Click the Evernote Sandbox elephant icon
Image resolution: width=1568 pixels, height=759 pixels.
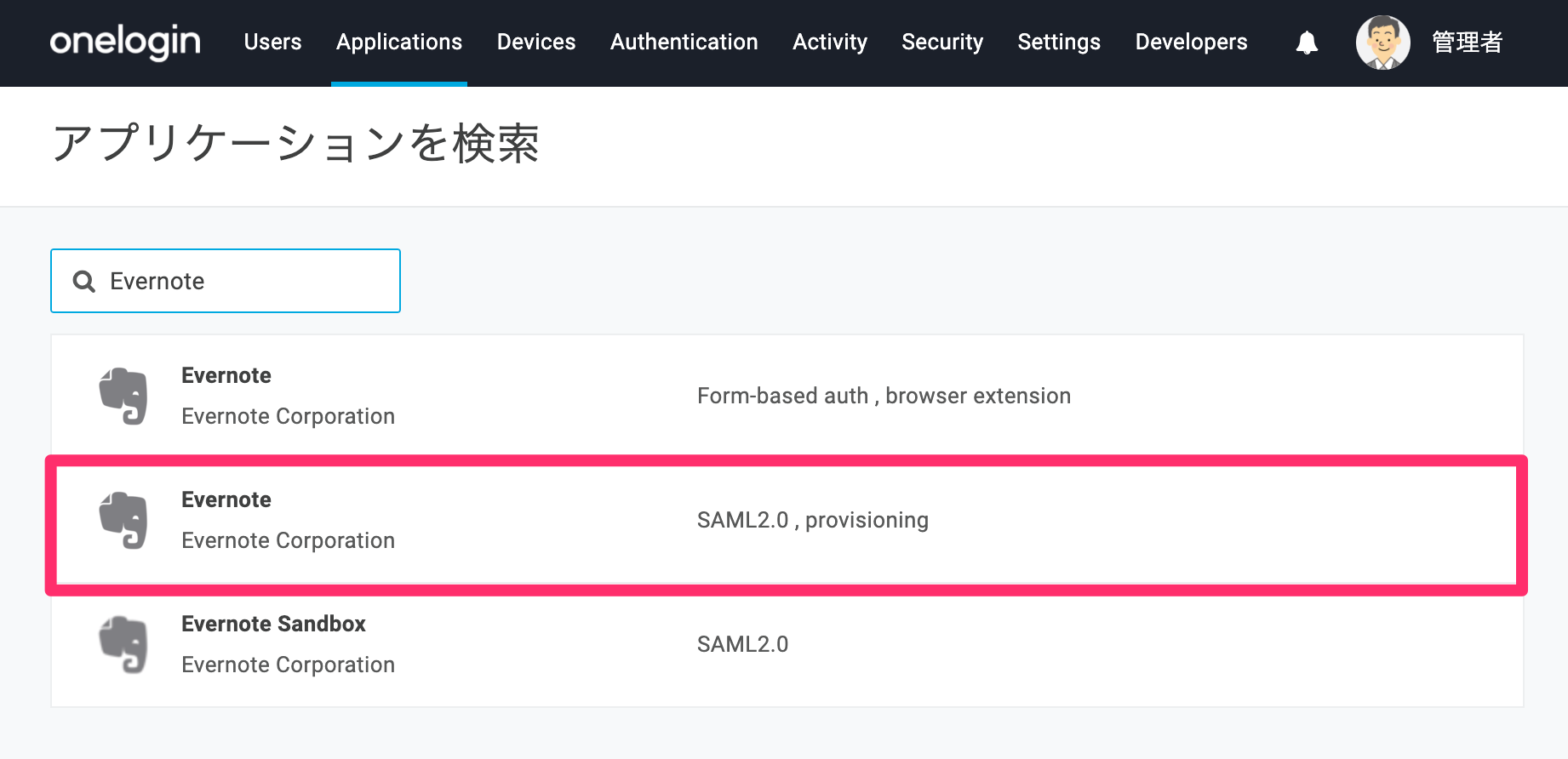coord(123,644)
